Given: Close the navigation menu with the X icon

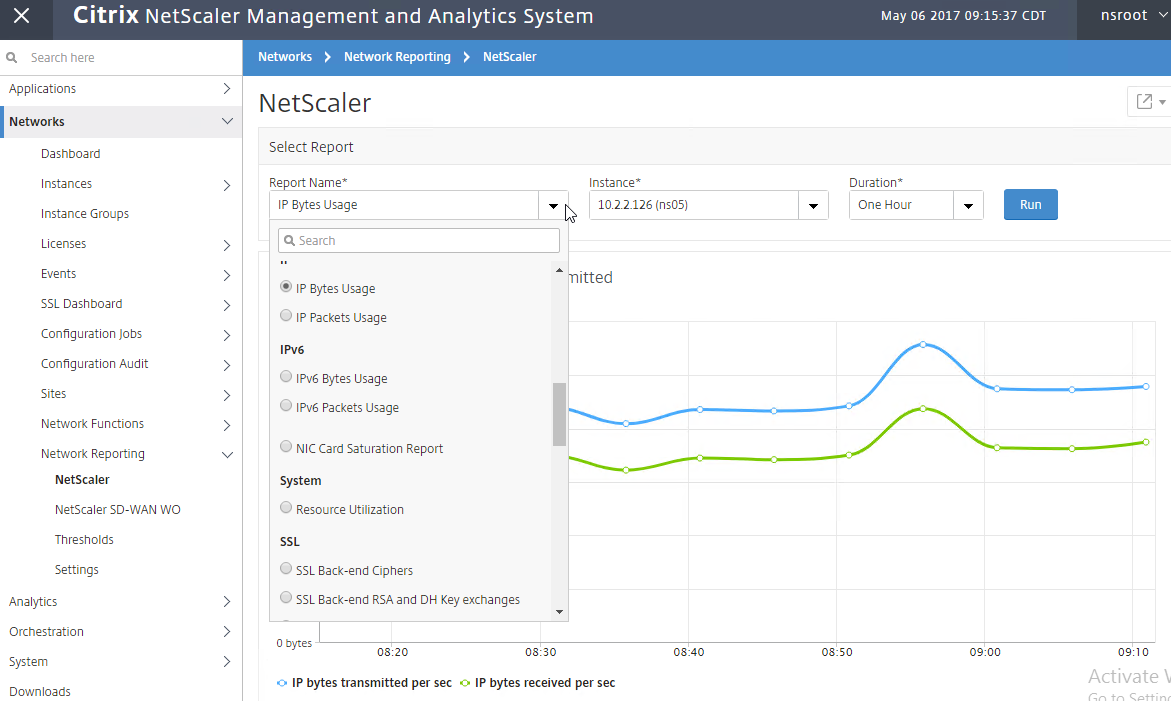Looking at the screenshot, I should point(22,16).
